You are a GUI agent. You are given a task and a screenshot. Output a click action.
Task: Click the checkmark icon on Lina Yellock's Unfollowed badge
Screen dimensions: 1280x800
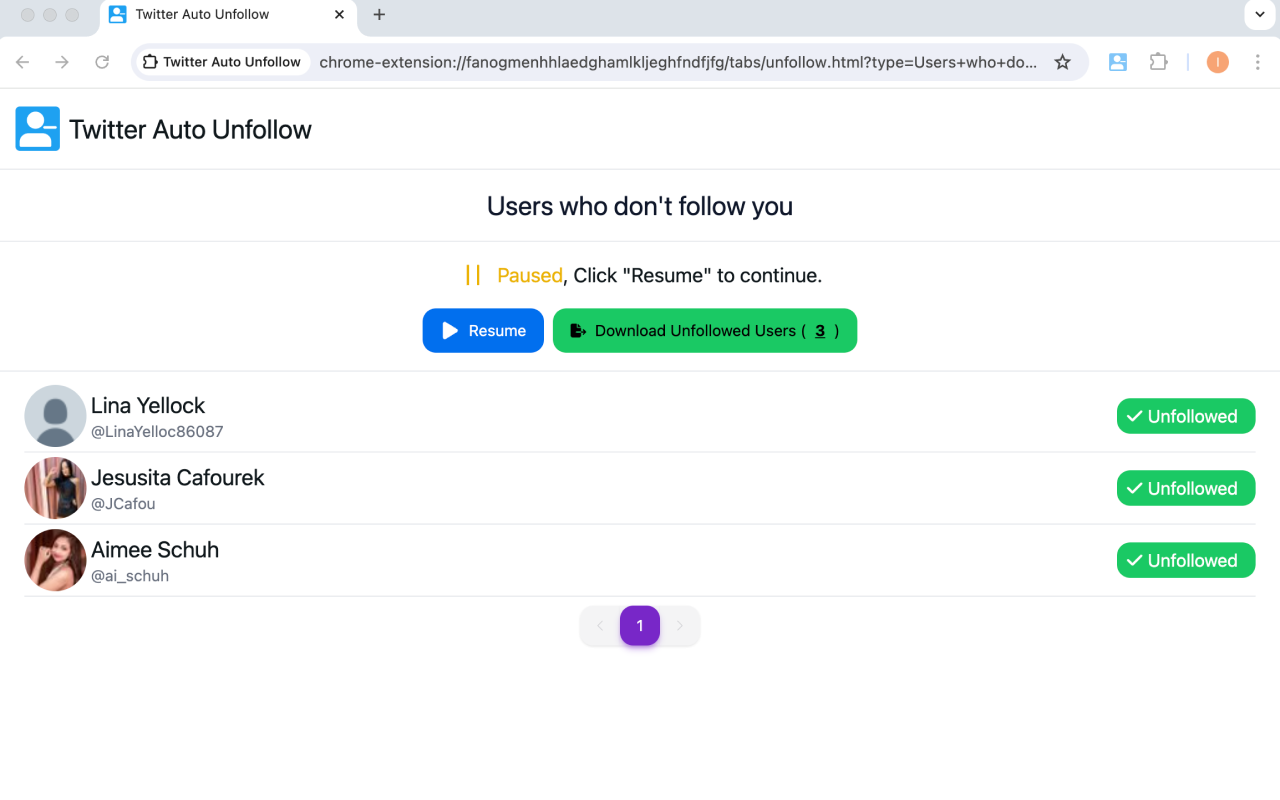(x=1134, y=416)
